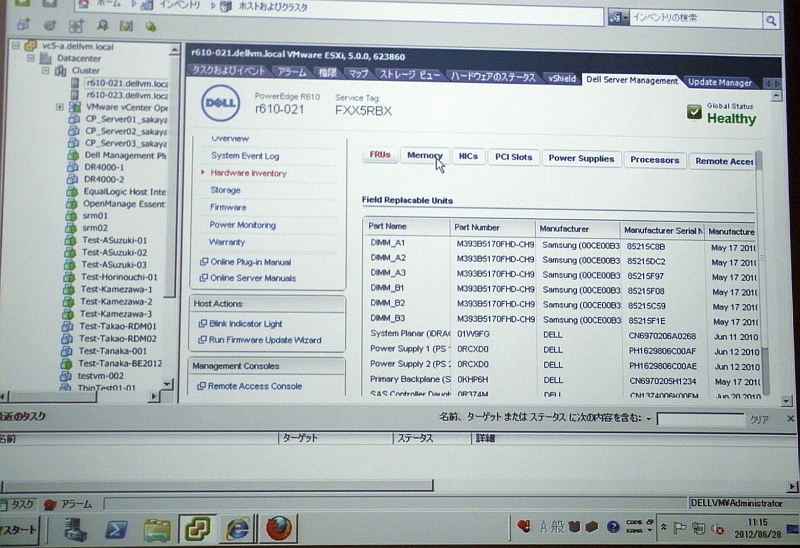Select Hardware Inventory in the side menu

248,173
